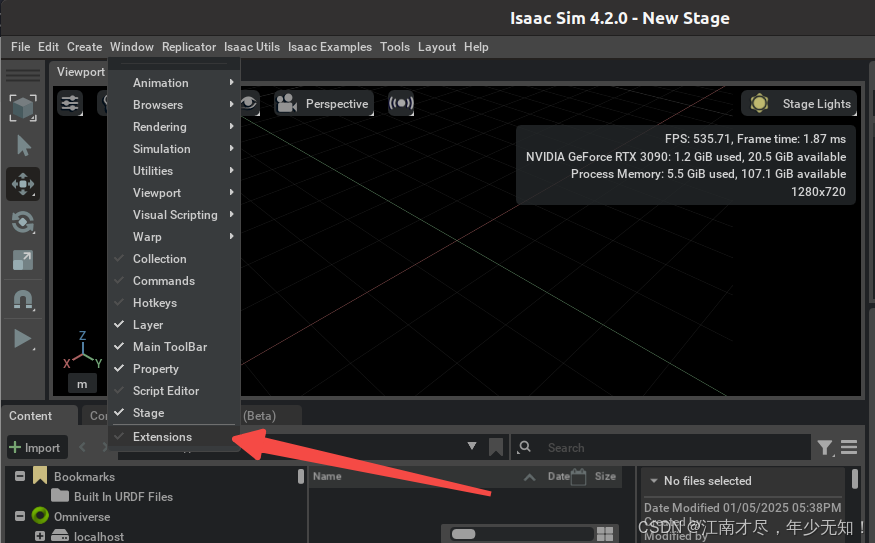Click the sun lighting icon
The height and width of the screenshot is (543, 875).
pyautogui.click(x=759, y=104)
